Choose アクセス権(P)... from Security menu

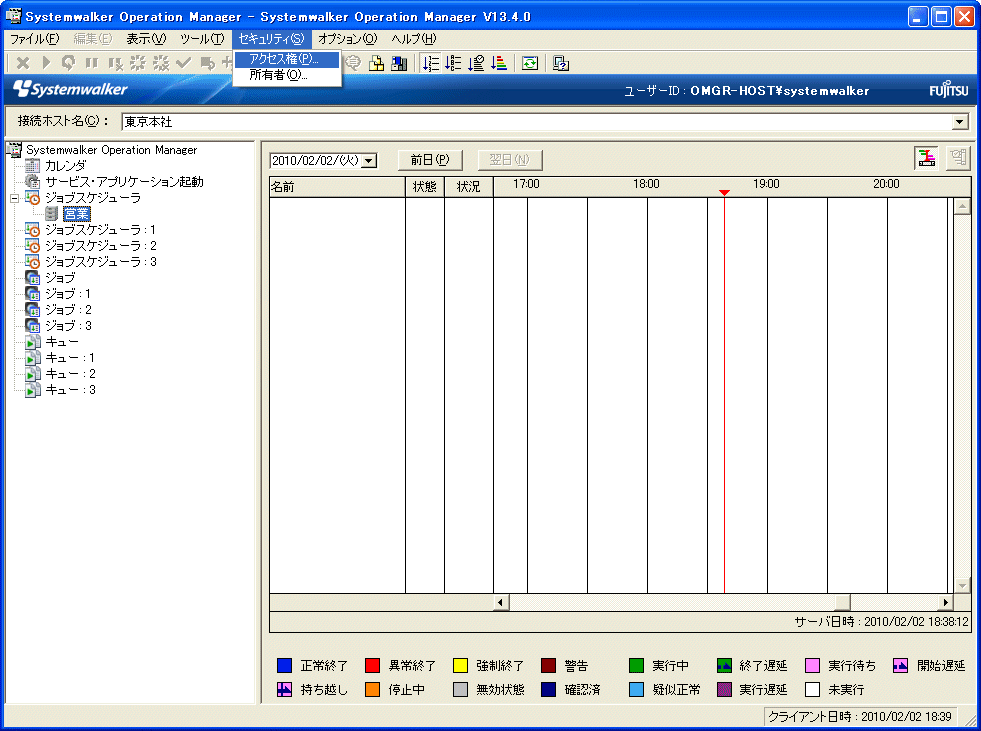287,59
